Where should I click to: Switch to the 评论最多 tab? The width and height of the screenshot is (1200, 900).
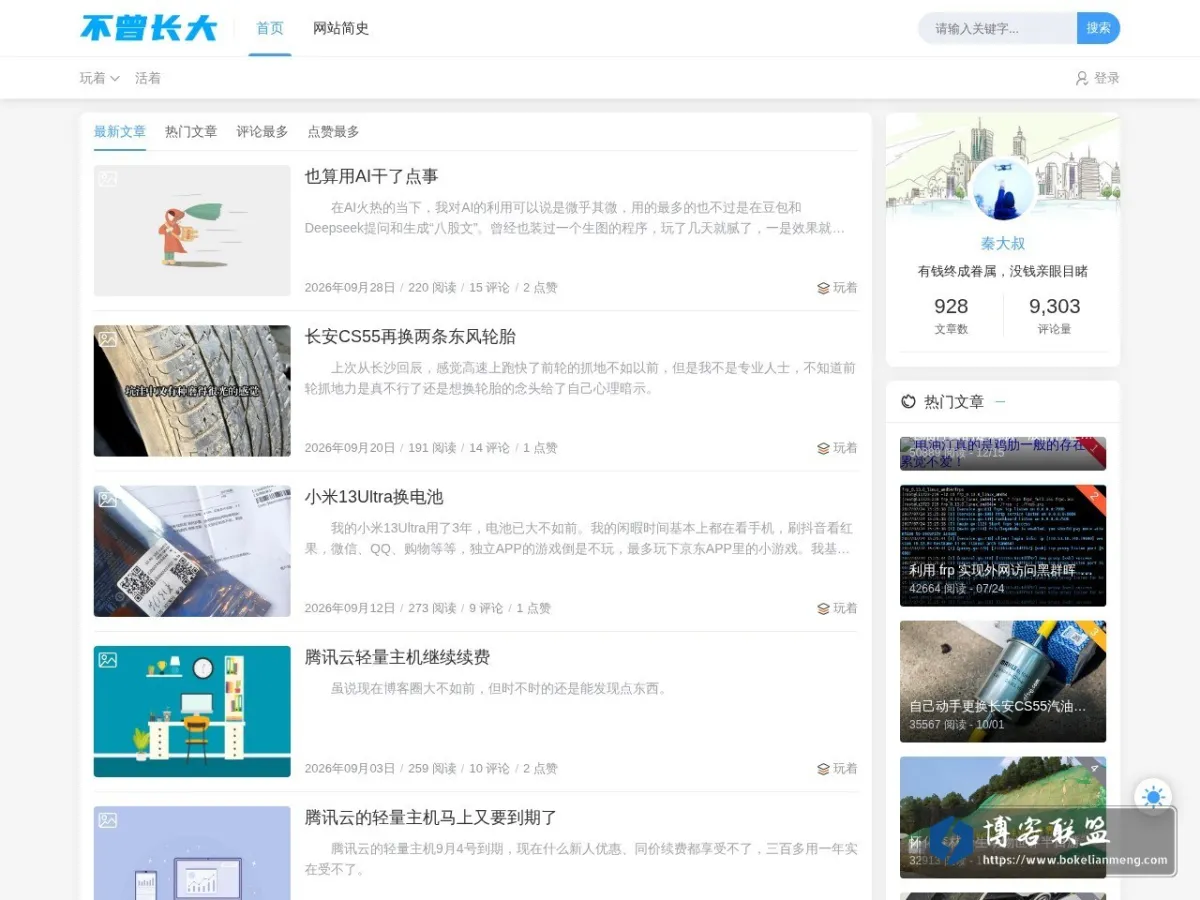click(x=262, y=132)
